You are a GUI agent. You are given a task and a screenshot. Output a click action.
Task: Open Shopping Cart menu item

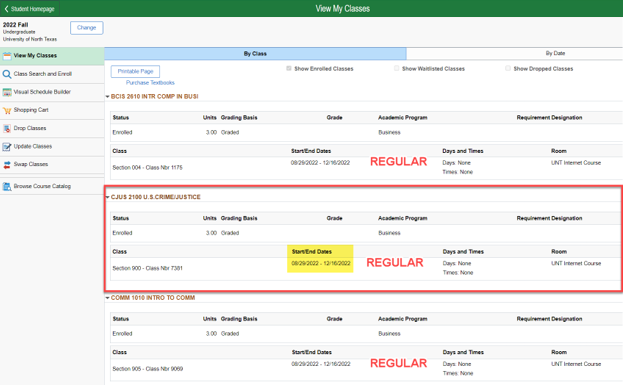(52, 110)
